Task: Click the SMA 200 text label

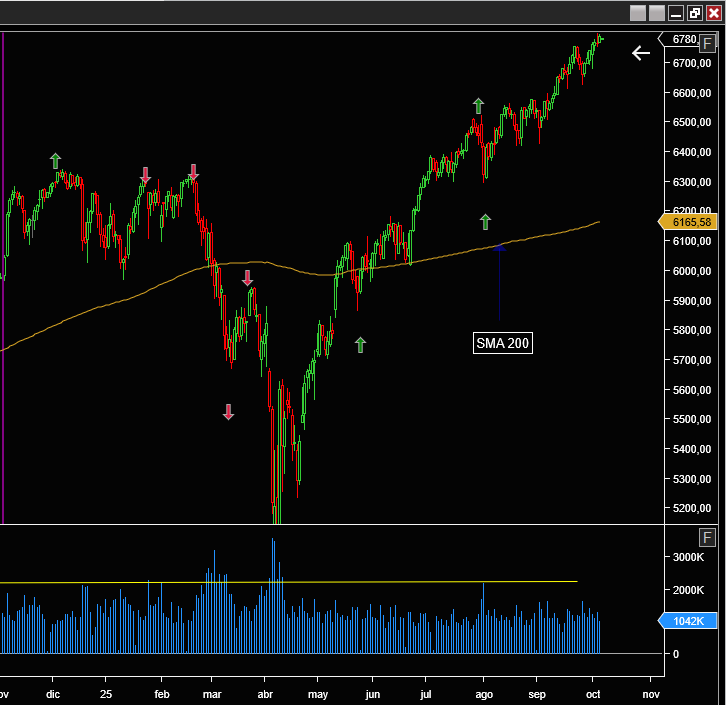Action: pos(503,343)
